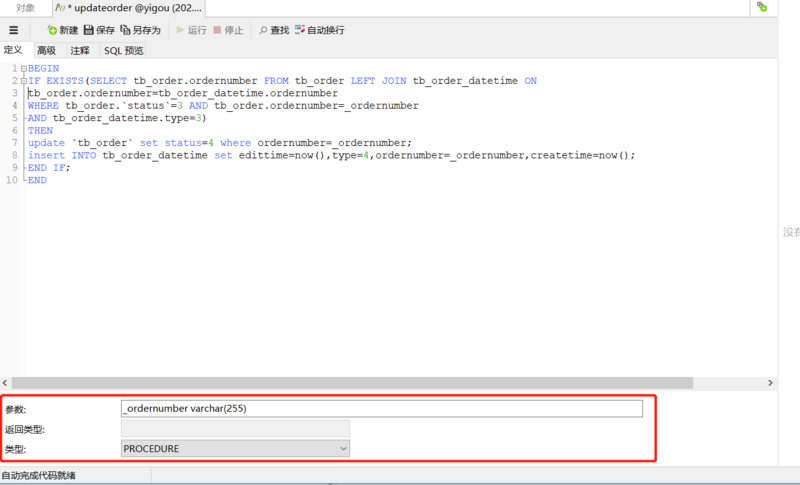The height and width of the screenshot is (485, 800).
Task: Open the SQL 预览 tab
Action: [x=124, y=50]
